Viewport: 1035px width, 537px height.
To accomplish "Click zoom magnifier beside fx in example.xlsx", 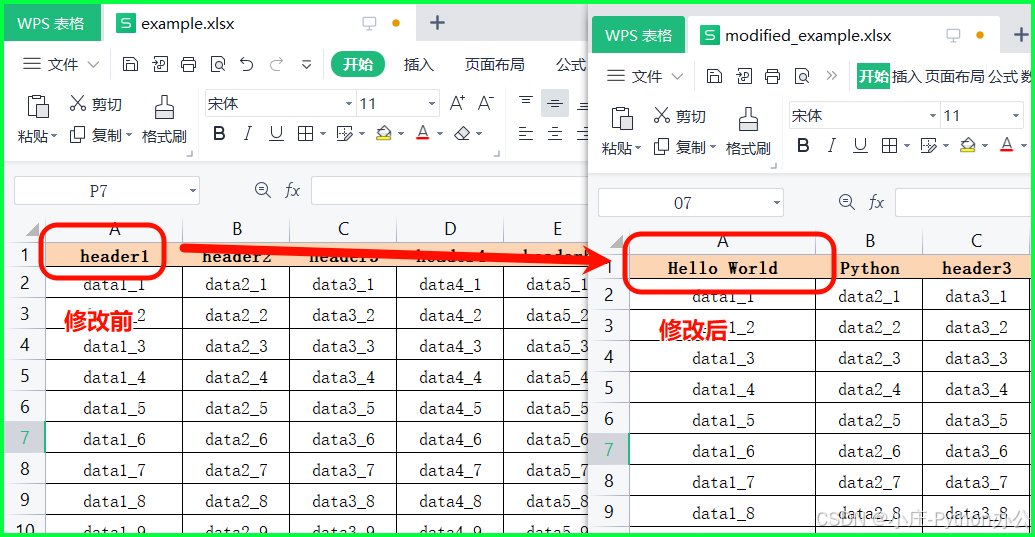I will tap(263, 191).
